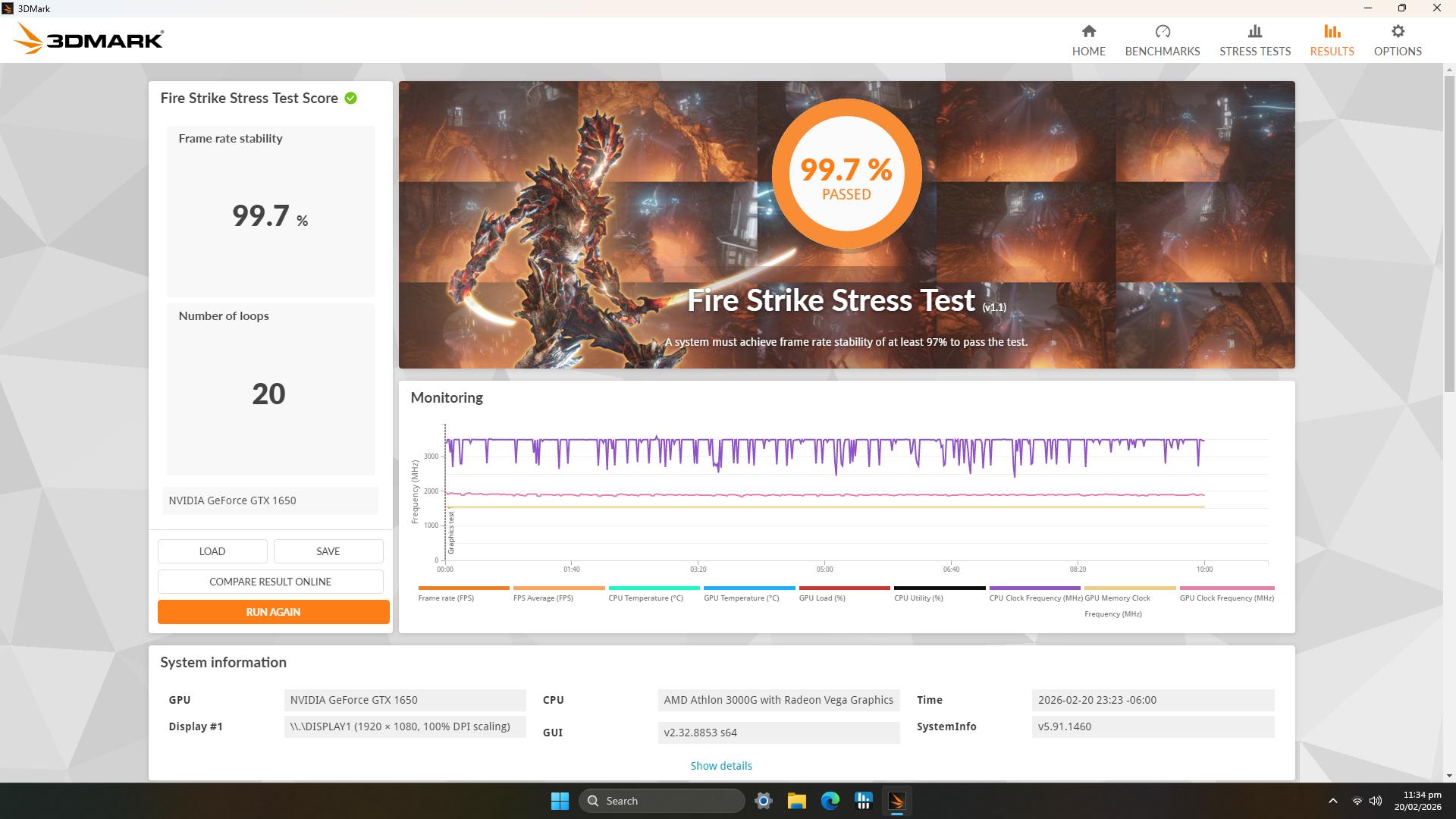Click the RUN AGAIN button
The image size is (1456, 819).
click(273, 612)
